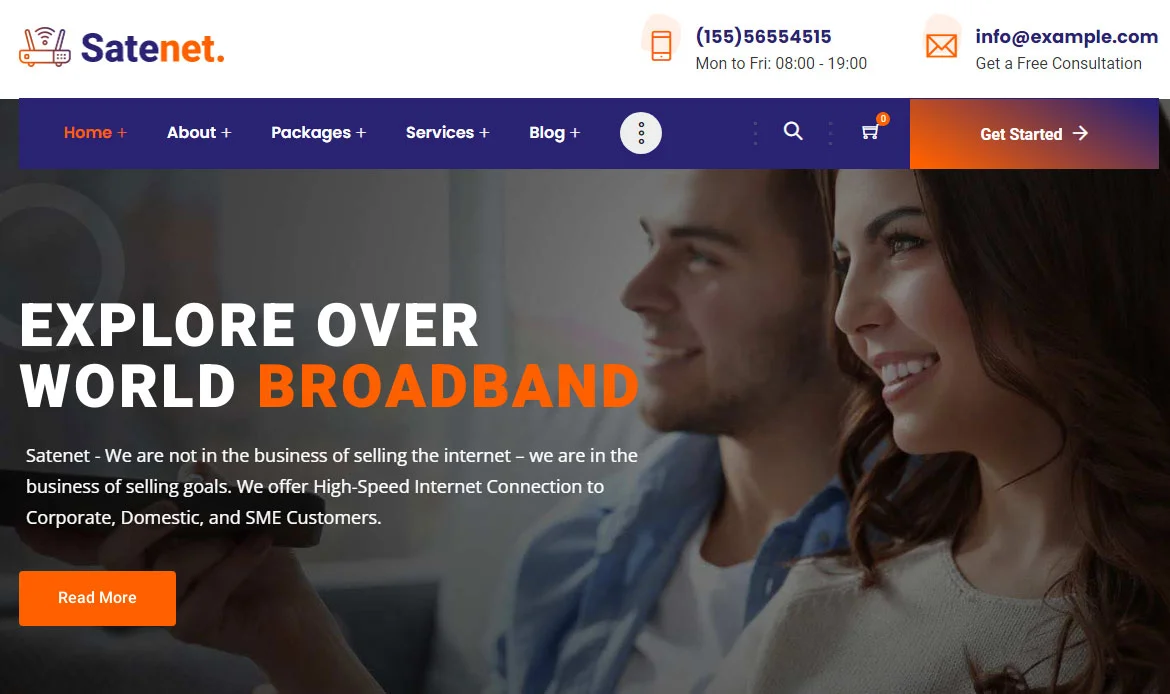Image resolution: width=1170 pixels, height=694 pixels.
Task: Click the arrow beside Get Started
Action: 1080,134
